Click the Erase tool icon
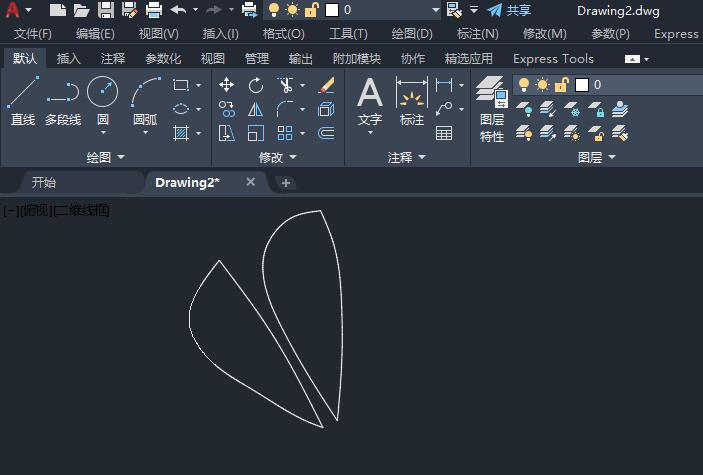Image resolution: width=703 pixels, height=475 pixels. coord(326,85)
